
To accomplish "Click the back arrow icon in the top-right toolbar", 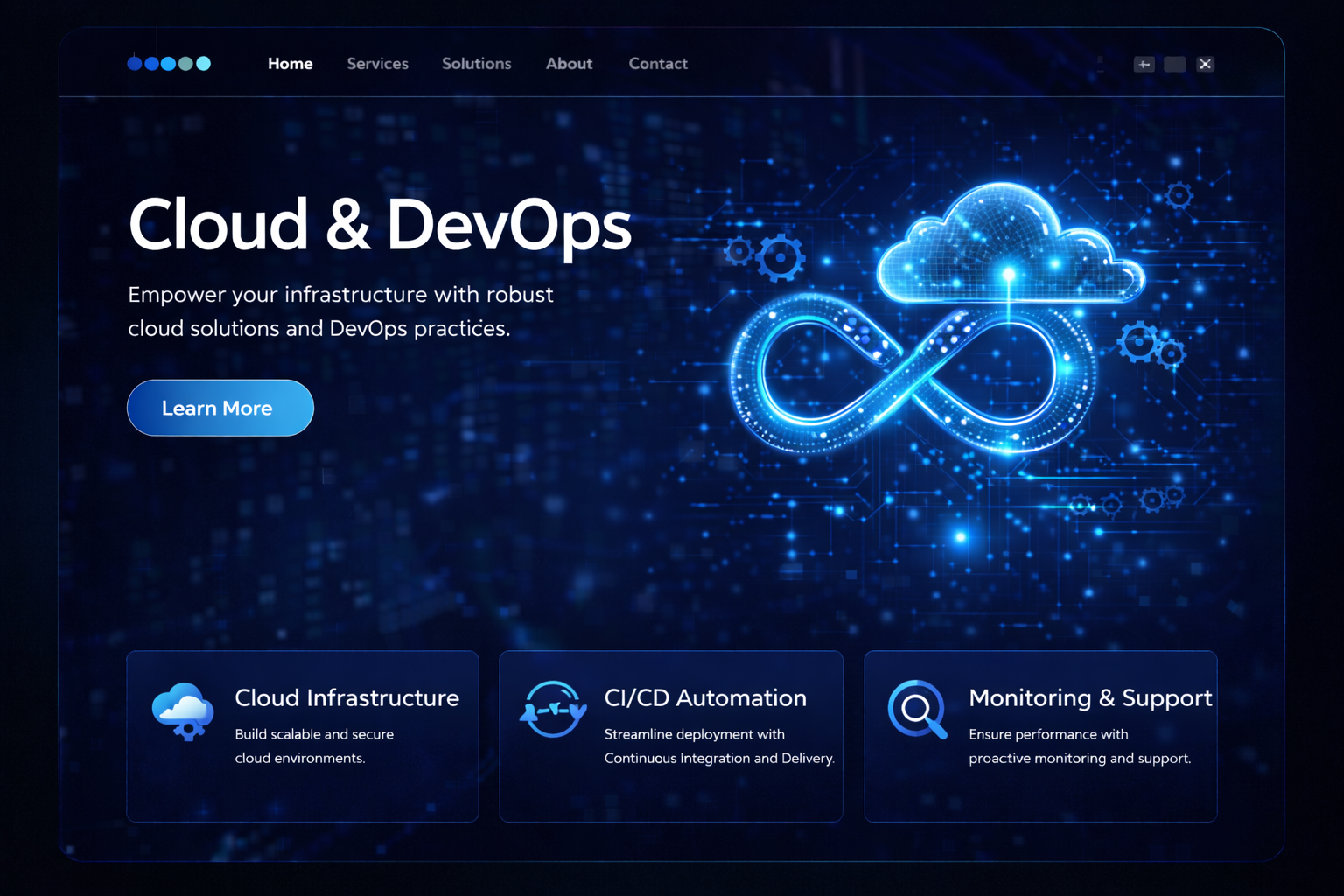I will coord(1144,64).
